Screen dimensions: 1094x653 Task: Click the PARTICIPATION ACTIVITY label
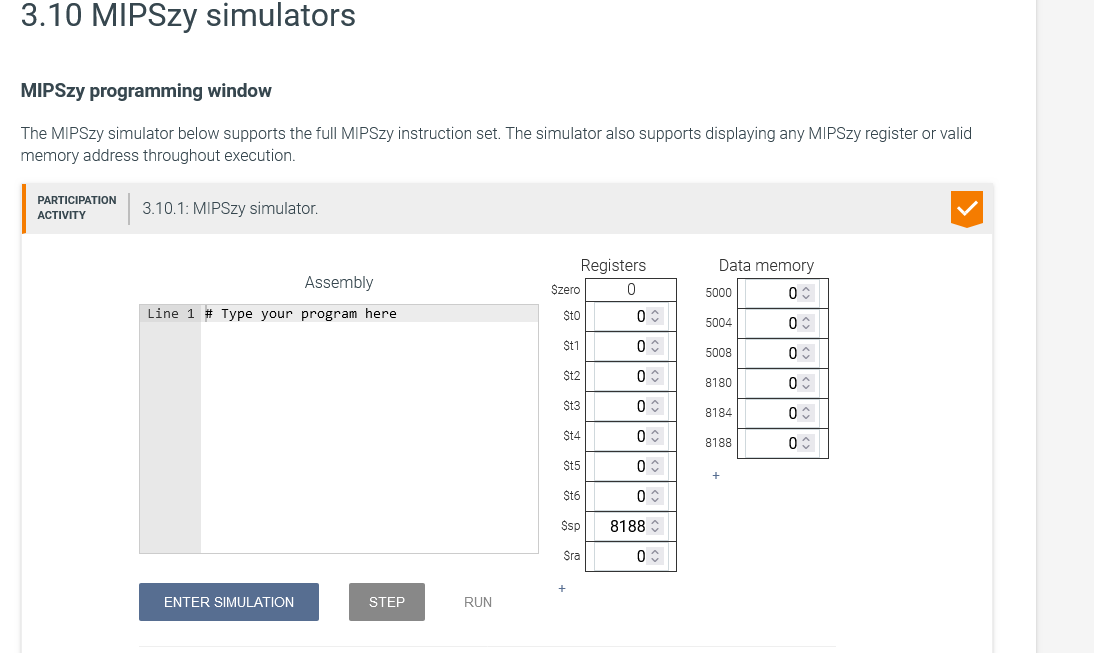75,207
